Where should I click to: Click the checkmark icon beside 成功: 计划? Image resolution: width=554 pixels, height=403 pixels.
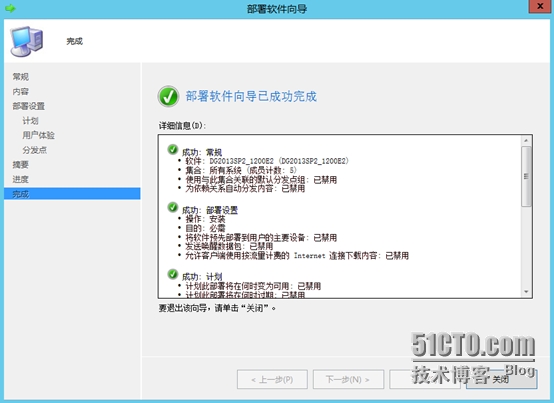click(x=172, y=274)
